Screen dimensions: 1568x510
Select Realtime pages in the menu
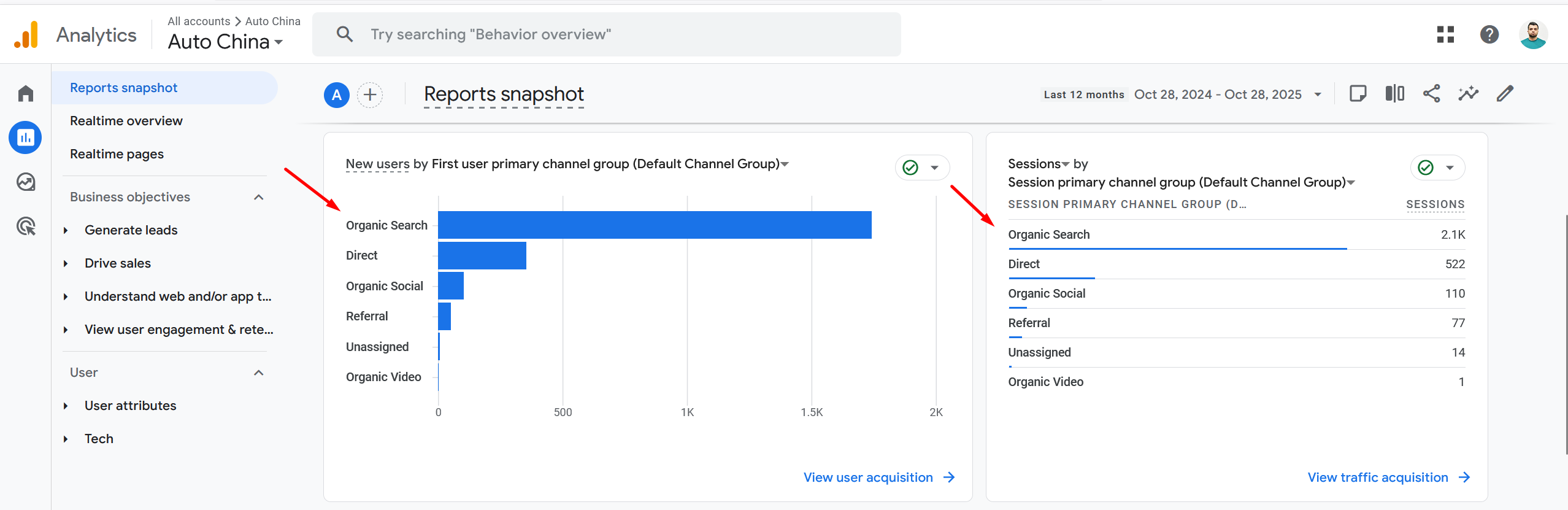pyautogui.click(x=117, y=154)
